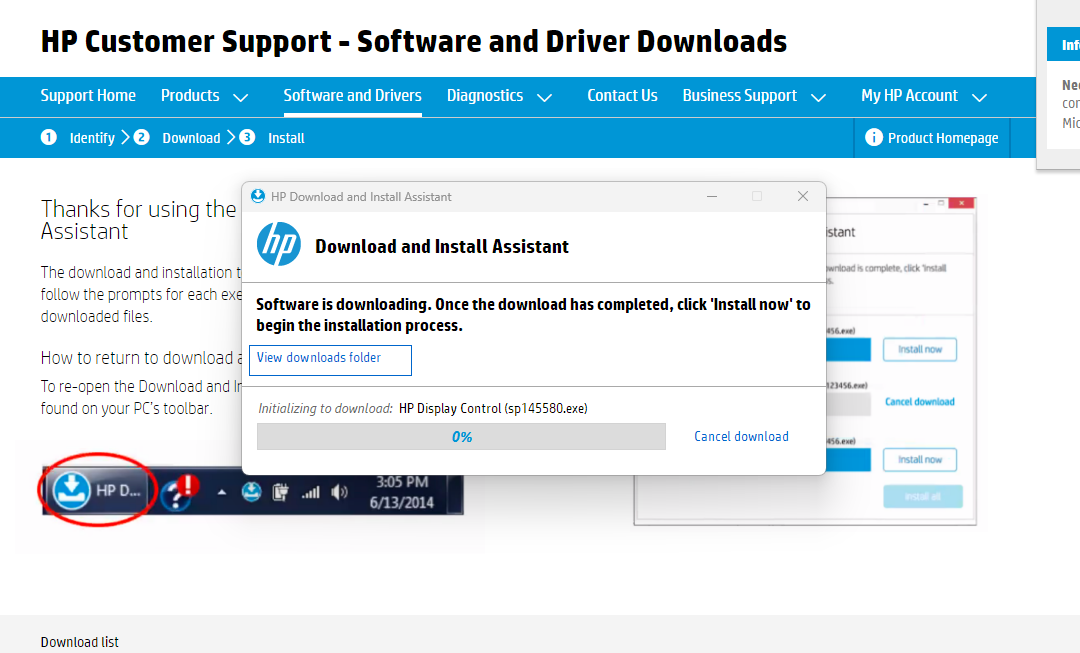The height and width of the screenshot is (653, 1080).
Task: Go to Support Home
Action: pos(88,96)
